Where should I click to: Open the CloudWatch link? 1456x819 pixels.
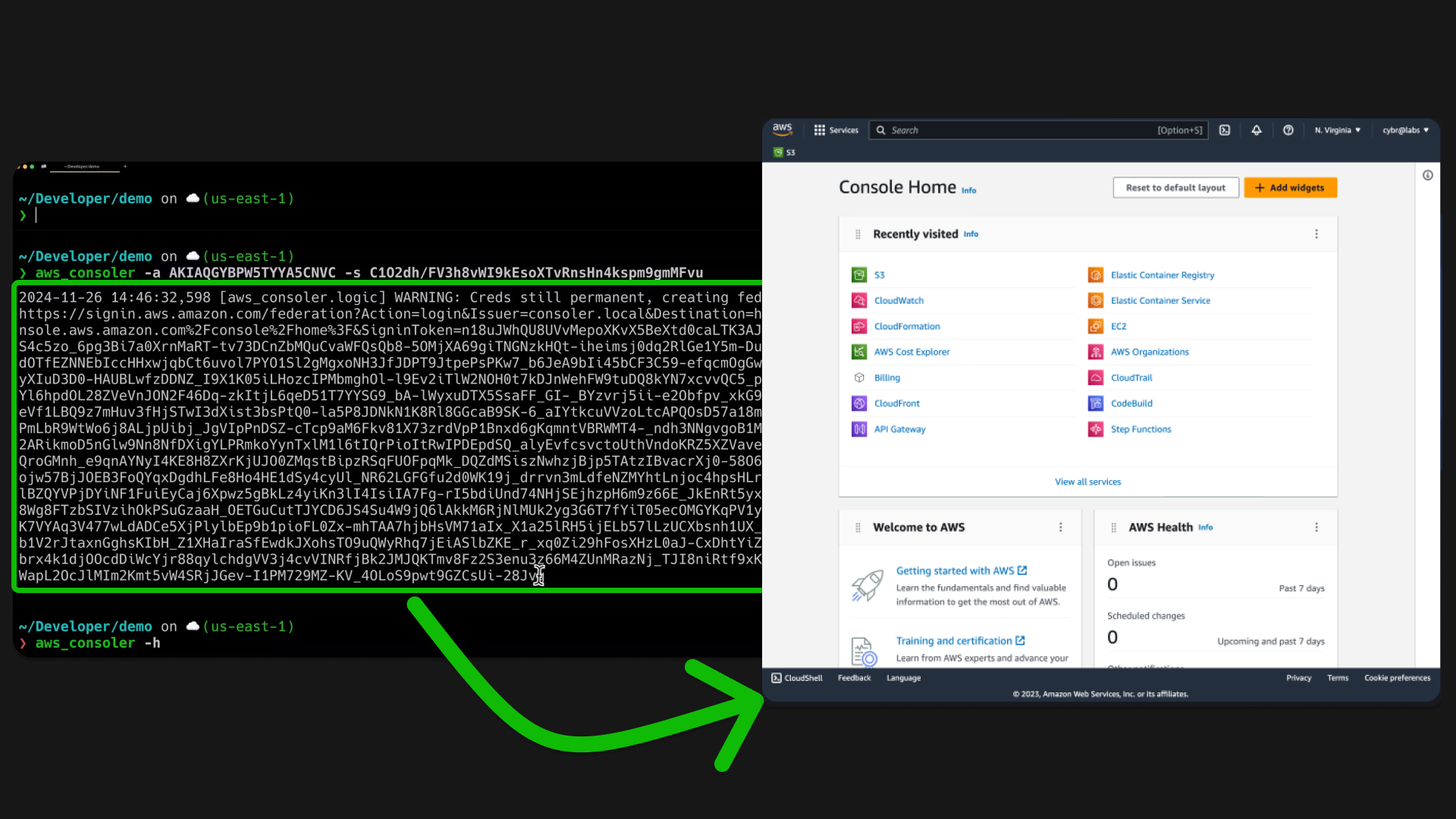pyautogui.click(x=899, y=301)
